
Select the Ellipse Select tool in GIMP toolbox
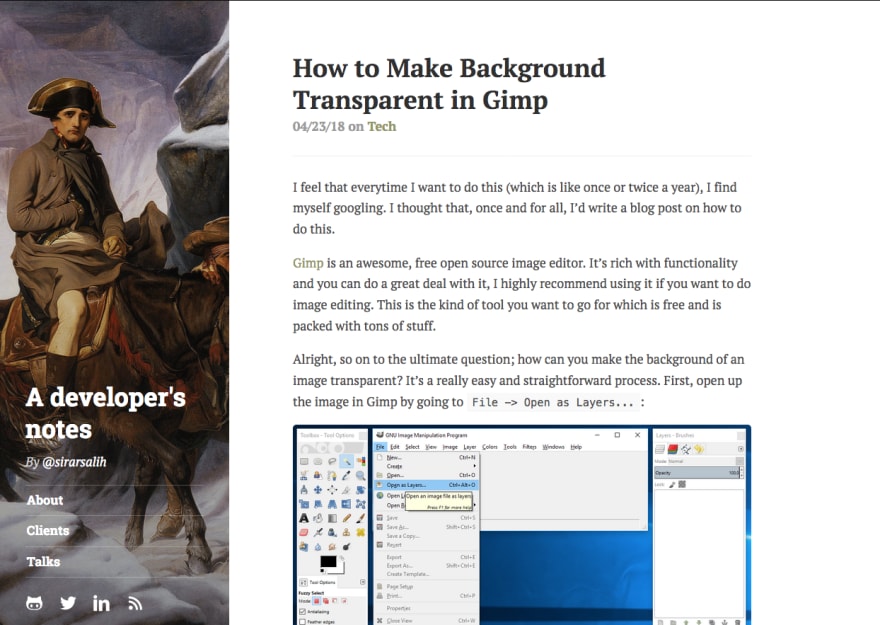318,461
